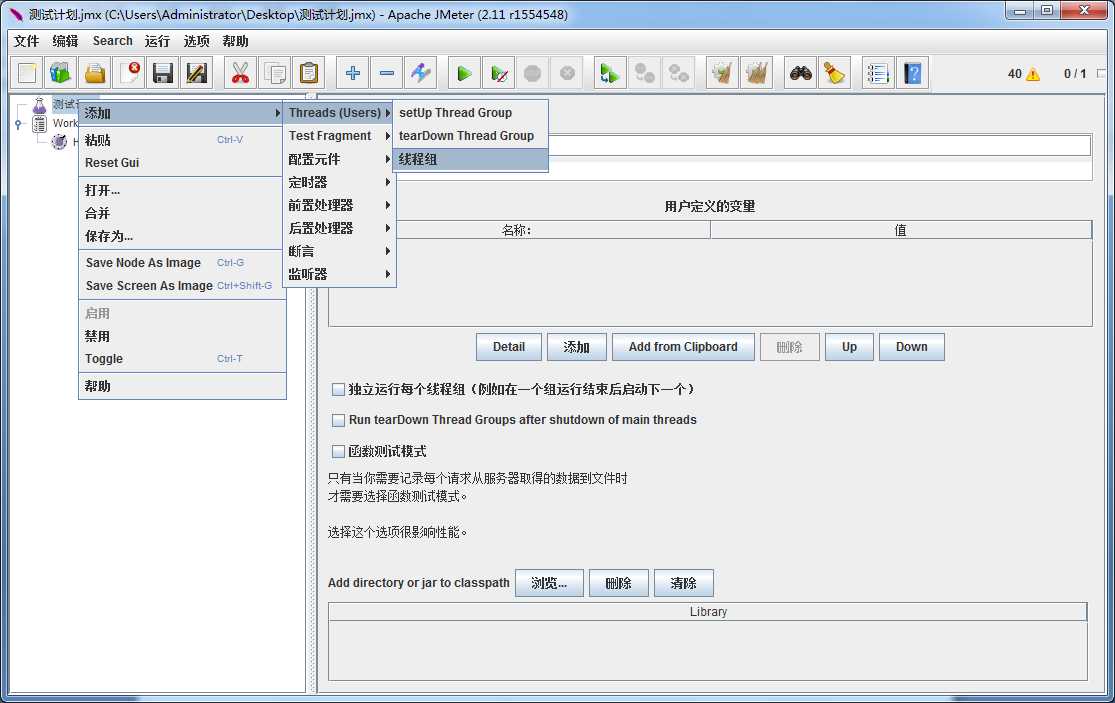Click the Clear All brooms icon

pyautogui.click(x=756, y=73)
